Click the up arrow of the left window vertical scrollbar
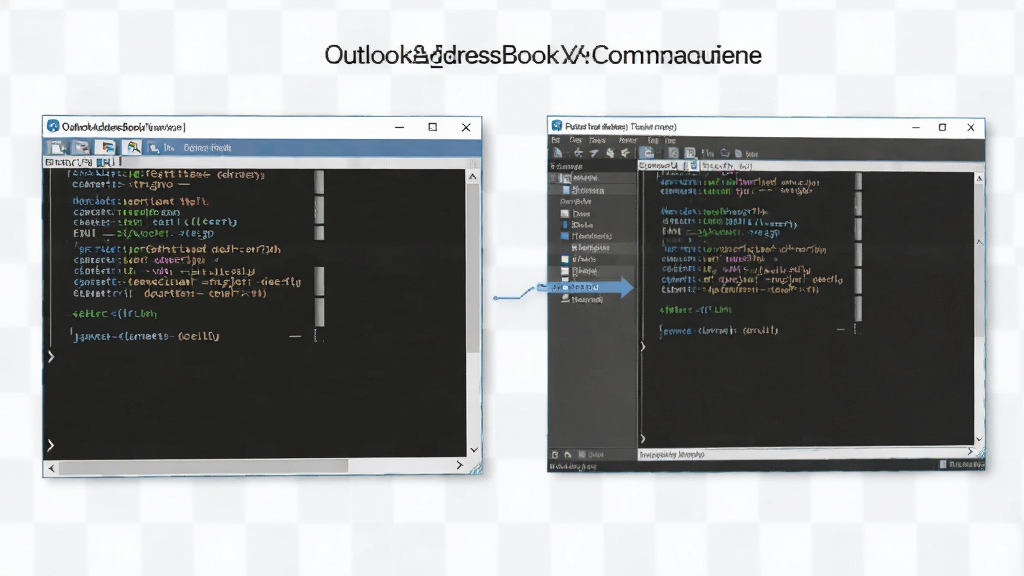This screenshot has width=1024, height=576. (473, 176)
